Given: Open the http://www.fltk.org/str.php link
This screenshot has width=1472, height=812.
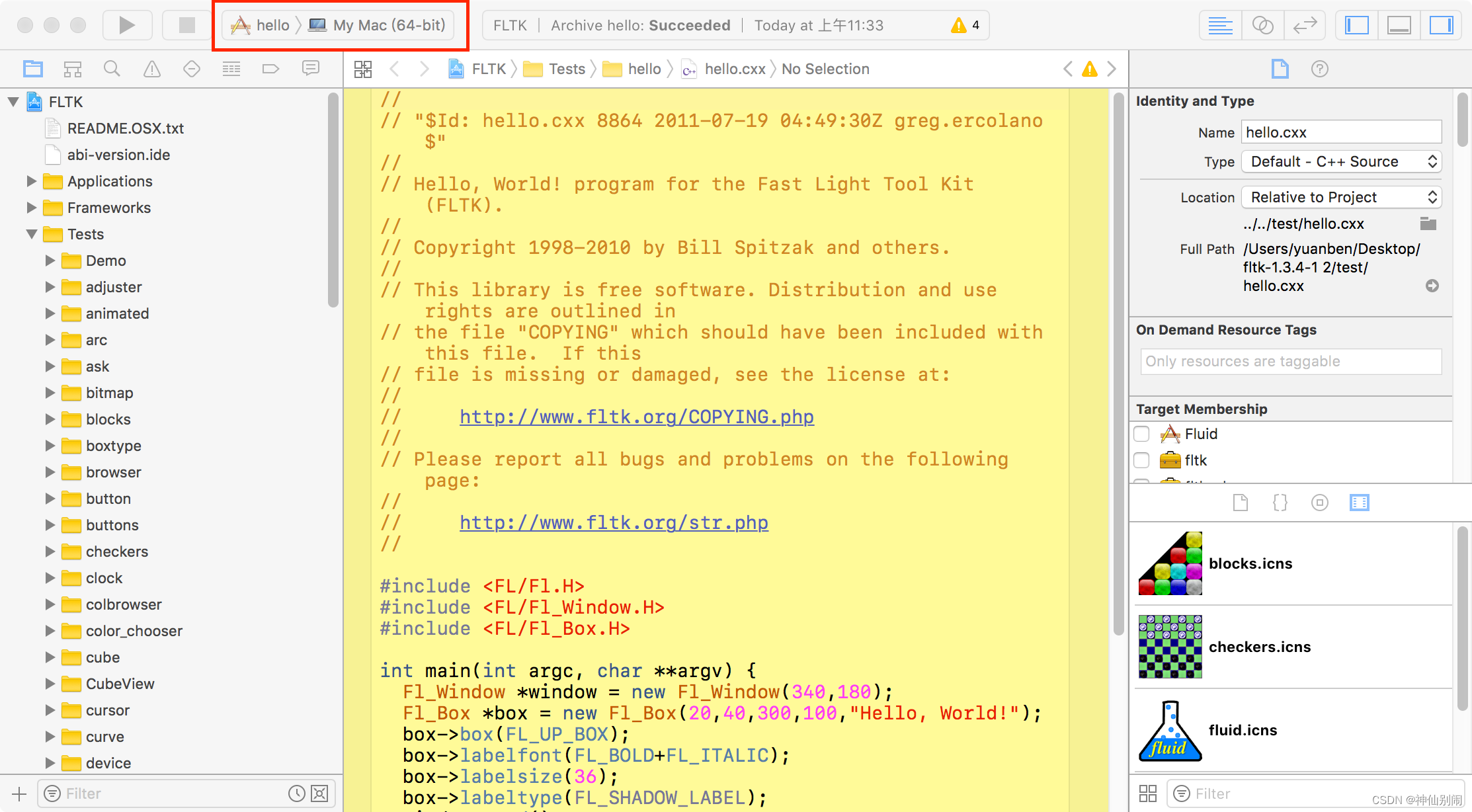Looking at the screenshot, I should click(613, 521).
